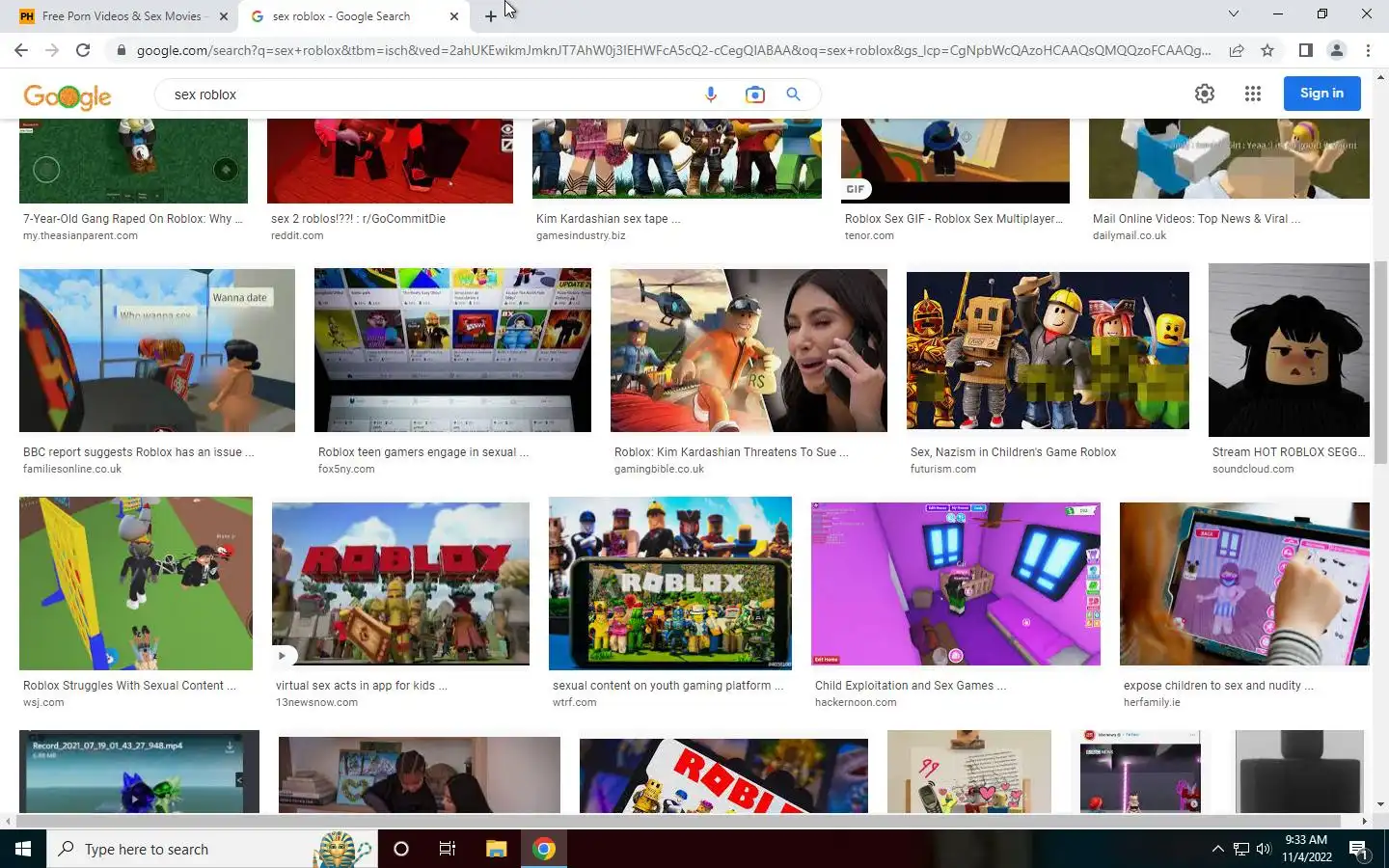The image size is (1389, 868).
Task: Open the Windows Start menu
Action: pos(23,849)
